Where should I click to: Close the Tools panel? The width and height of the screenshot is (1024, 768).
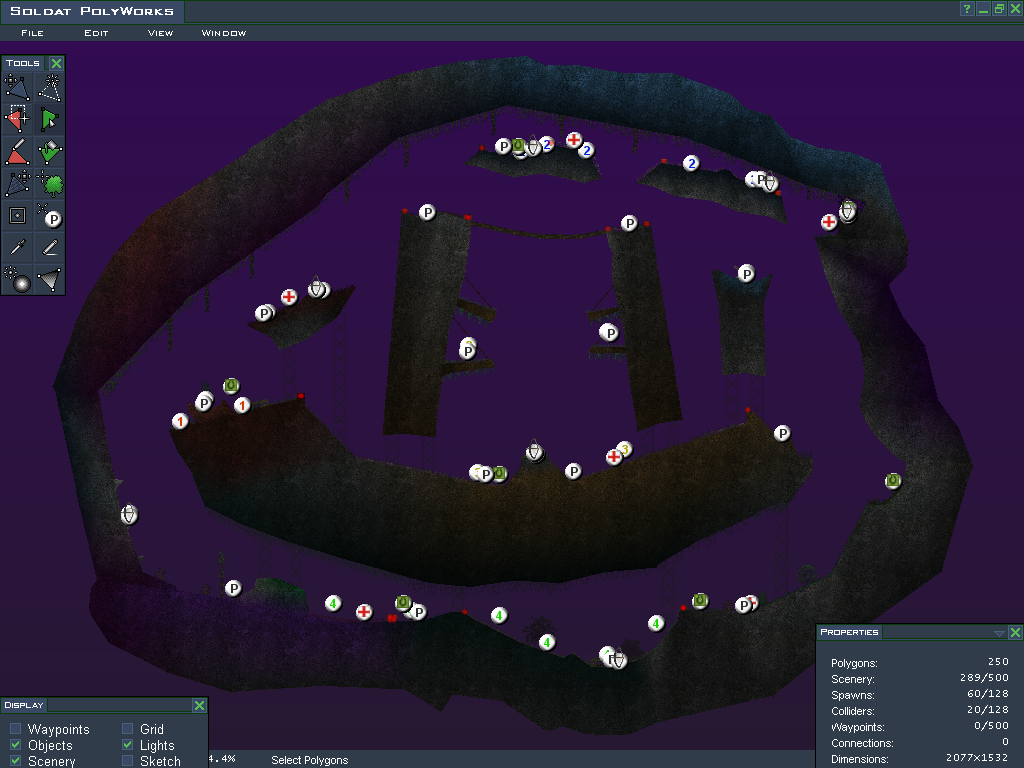click(56, 63)
